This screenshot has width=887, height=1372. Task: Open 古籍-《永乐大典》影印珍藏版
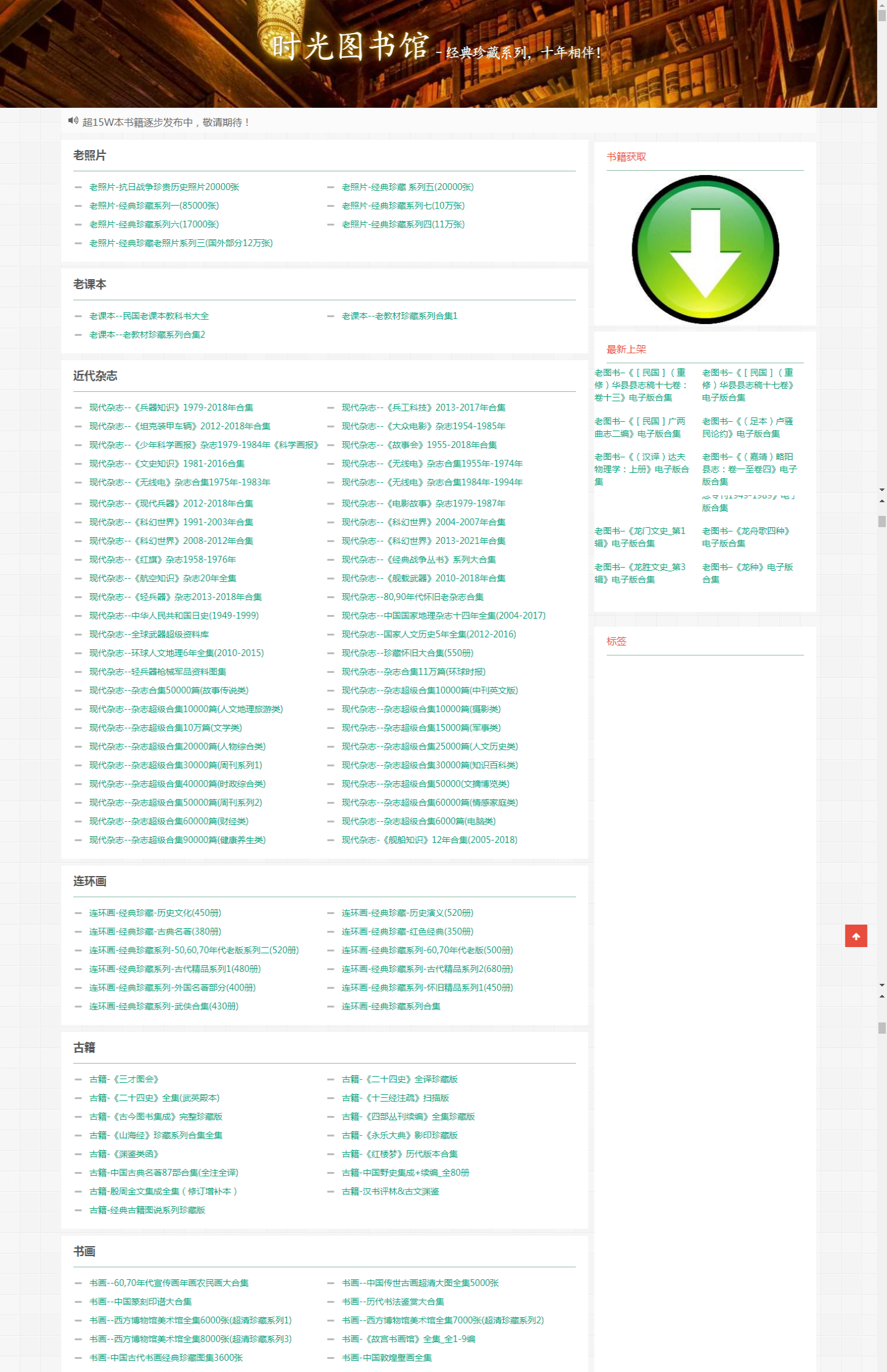pyautogui.click(x=399, y=1135)
